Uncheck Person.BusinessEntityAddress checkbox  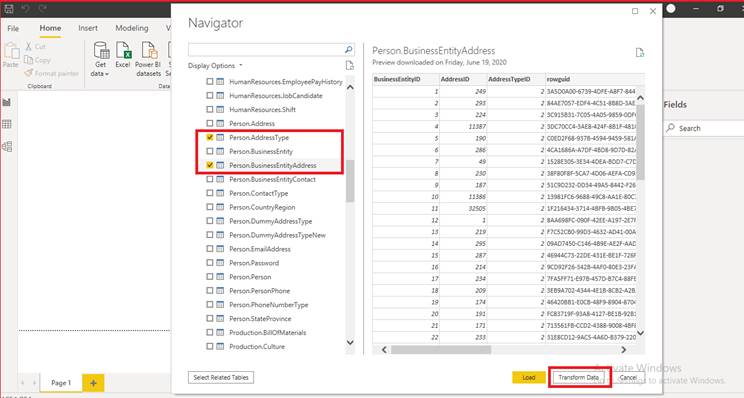(x=210, y=165)
